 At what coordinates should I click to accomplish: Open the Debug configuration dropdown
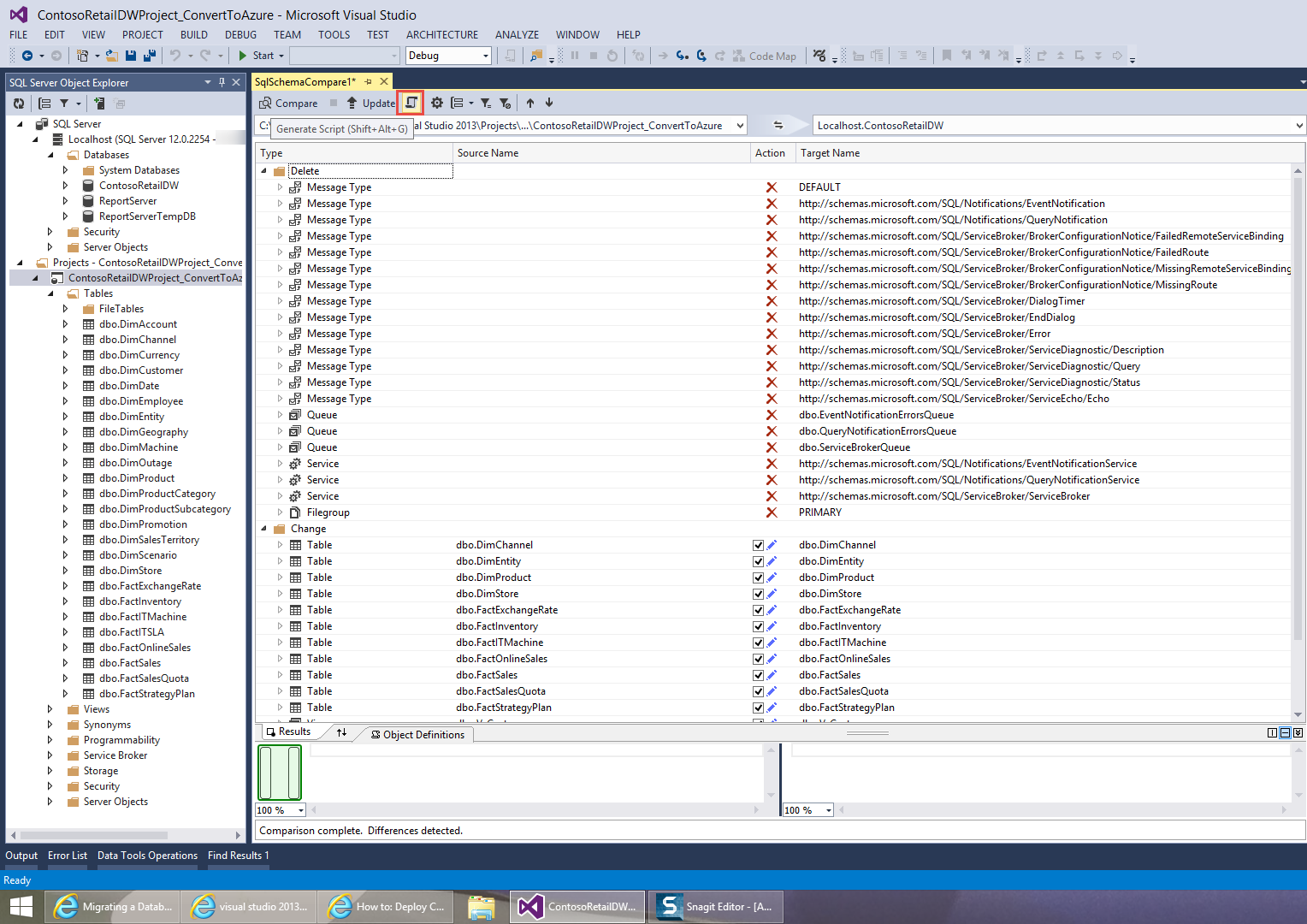(486, 56)
